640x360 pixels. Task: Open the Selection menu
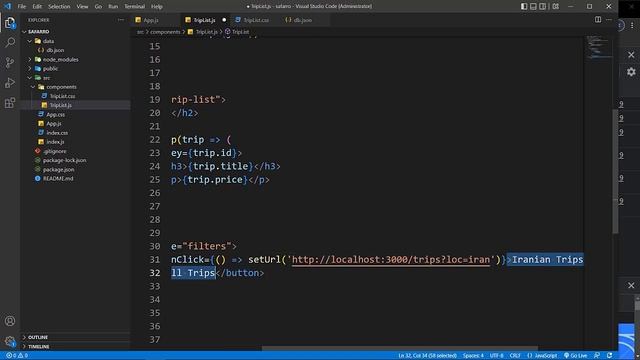click(59, 7)
